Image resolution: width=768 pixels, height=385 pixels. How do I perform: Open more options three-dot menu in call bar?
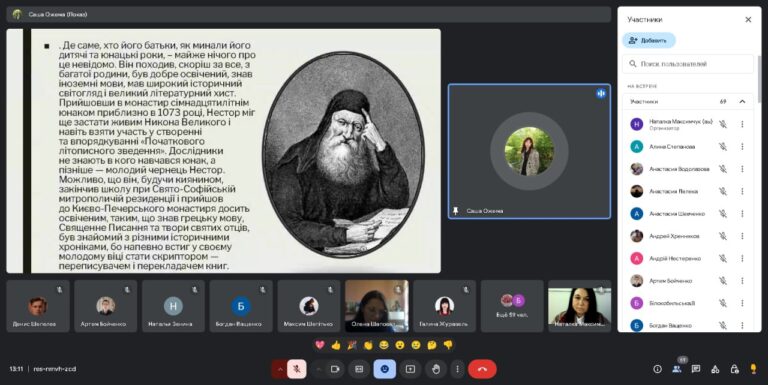click(457, 369)
